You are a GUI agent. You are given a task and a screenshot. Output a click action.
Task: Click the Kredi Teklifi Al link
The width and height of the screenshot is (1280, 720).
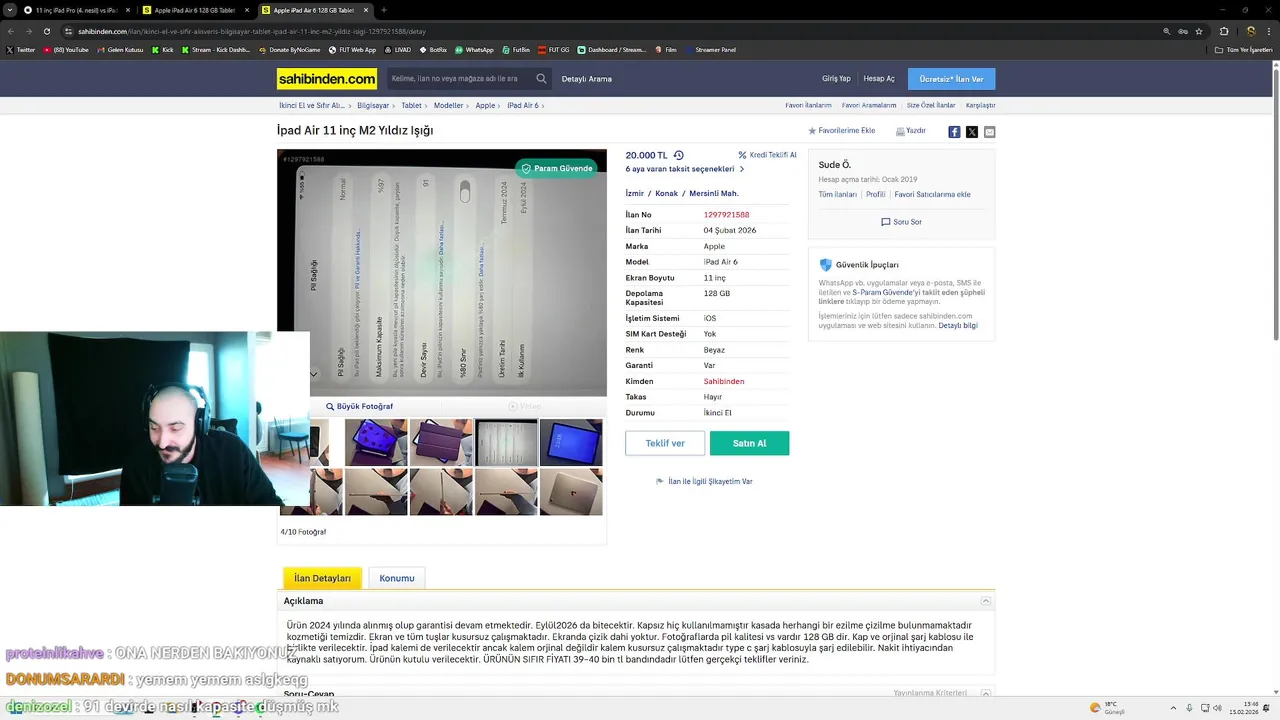(x=767, y=155)
